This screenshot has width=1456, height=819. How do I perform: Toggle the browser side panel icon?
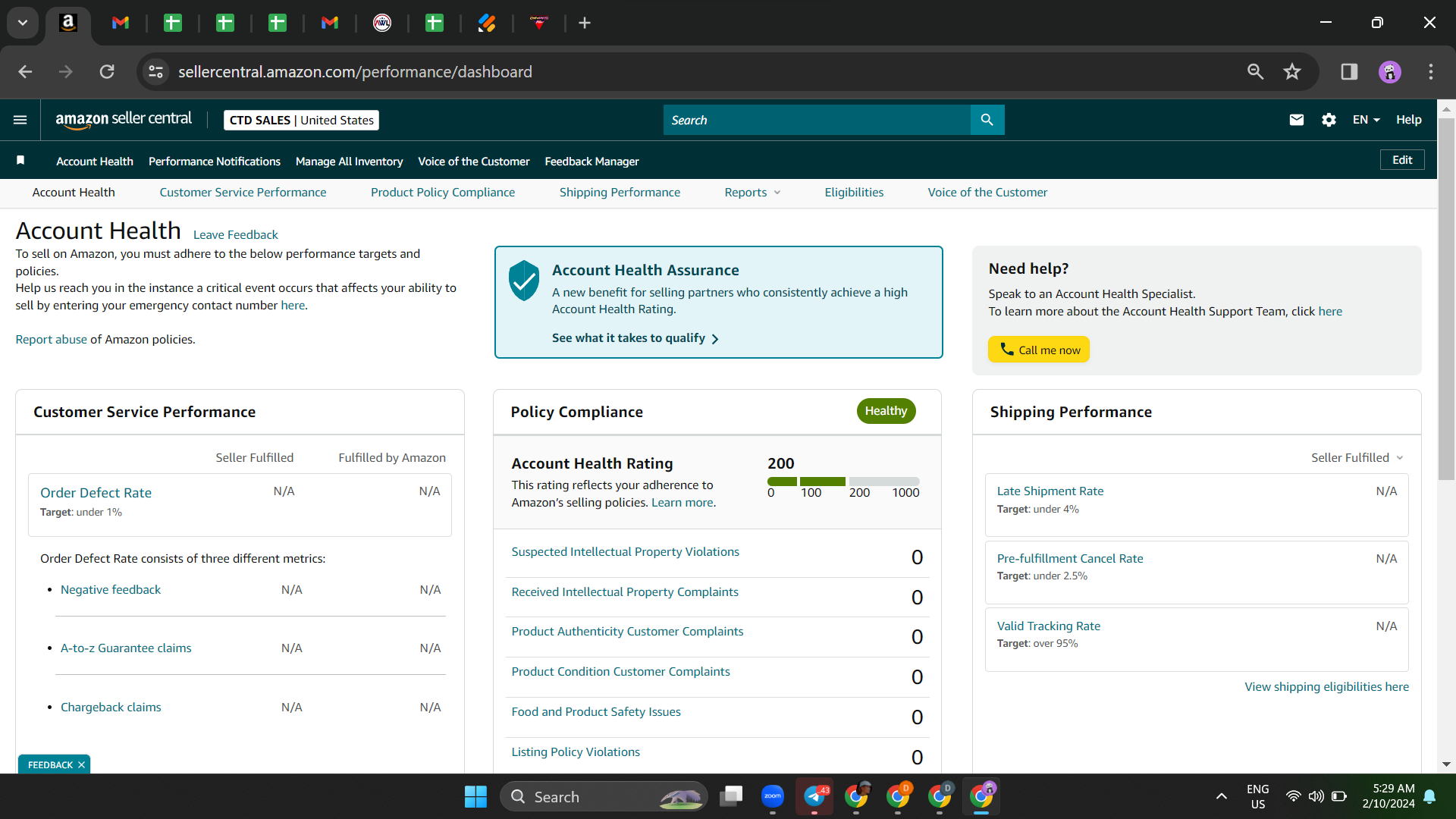click(1349, 71)
